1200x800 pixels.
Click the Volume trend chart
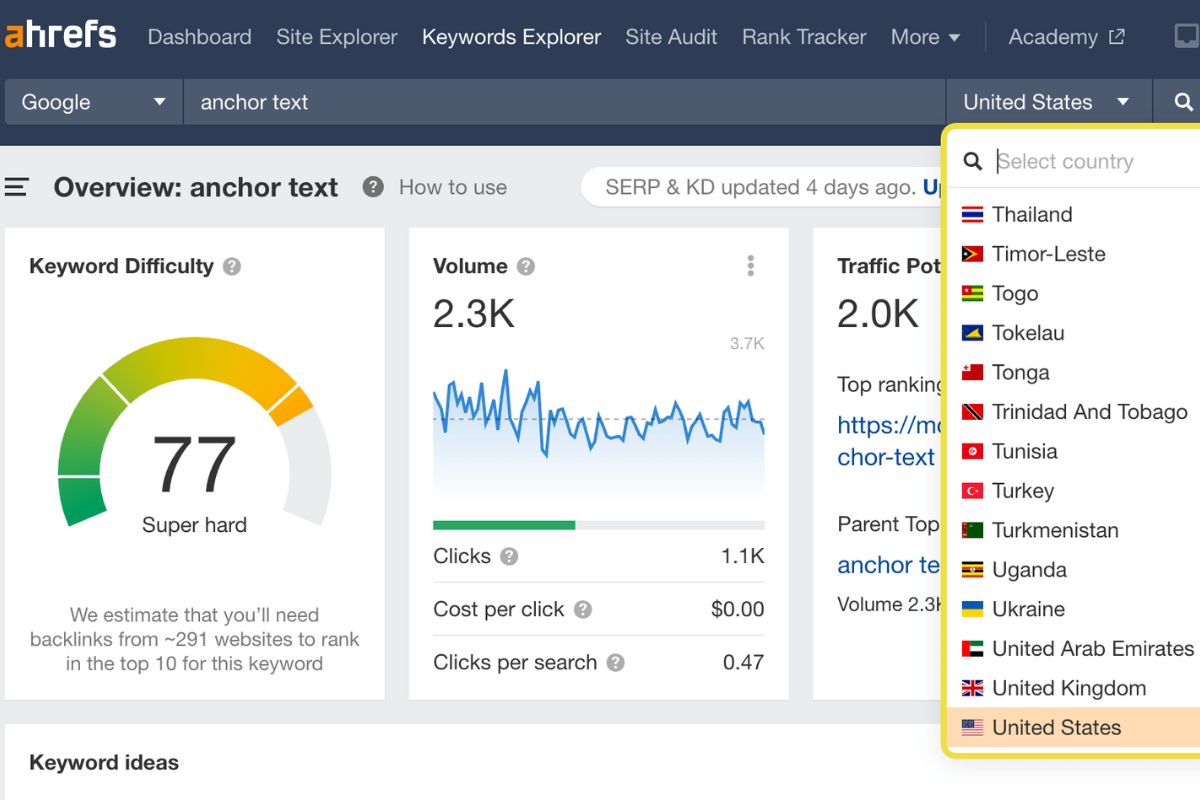coord(599,435)
